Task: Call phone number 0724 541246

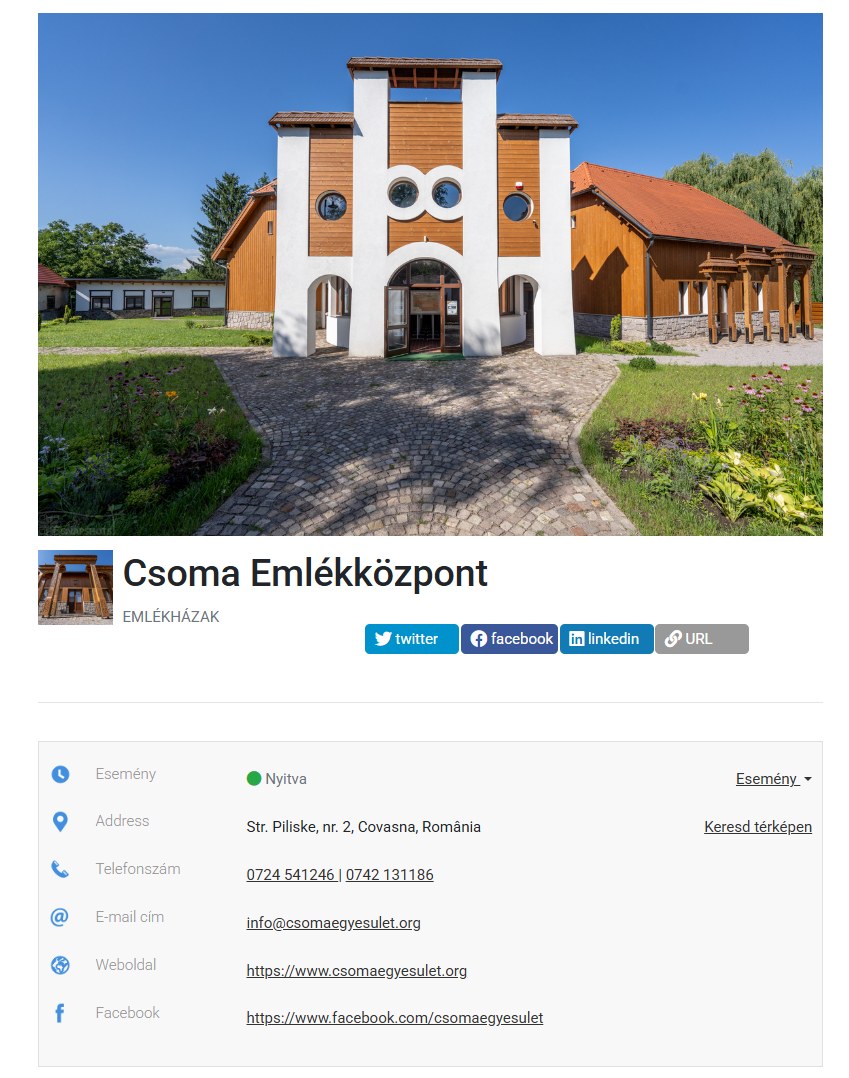Action: tap(290, 874)
